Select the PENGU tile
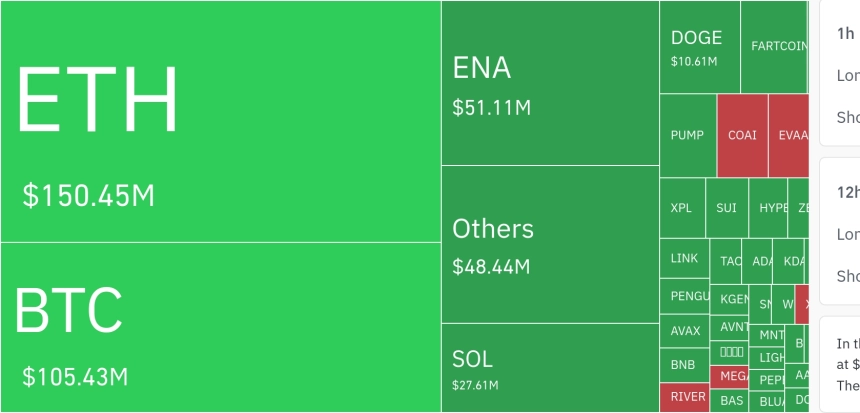This screenshot has width=860, height=413. tap(685, 296)
